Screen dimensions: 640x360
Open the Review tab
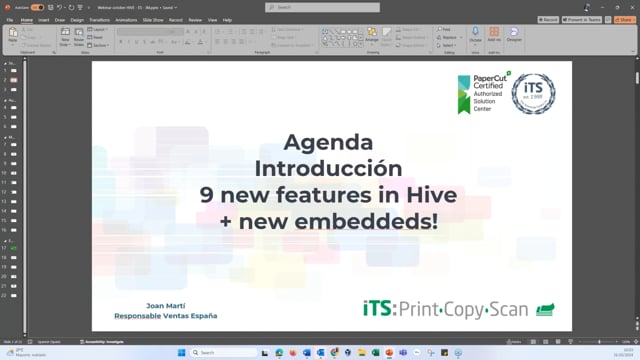195,20
